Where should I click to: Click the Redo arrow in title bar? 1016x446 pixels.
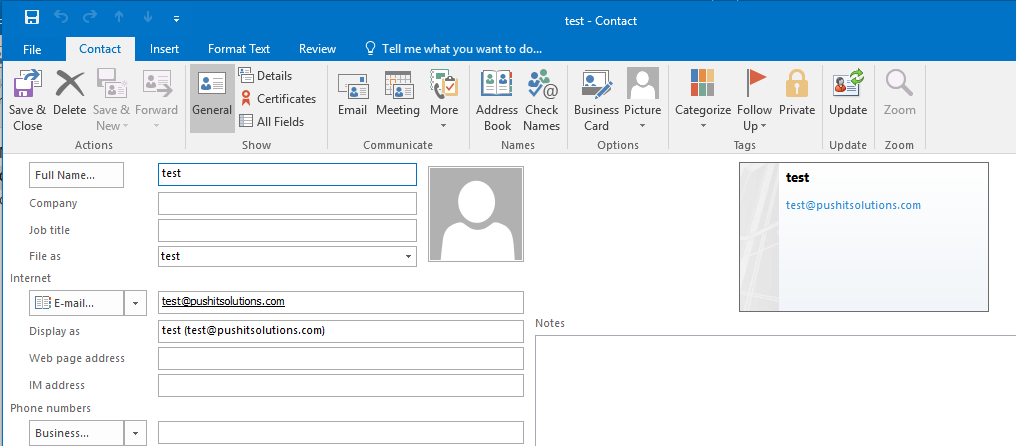[90, 18]
